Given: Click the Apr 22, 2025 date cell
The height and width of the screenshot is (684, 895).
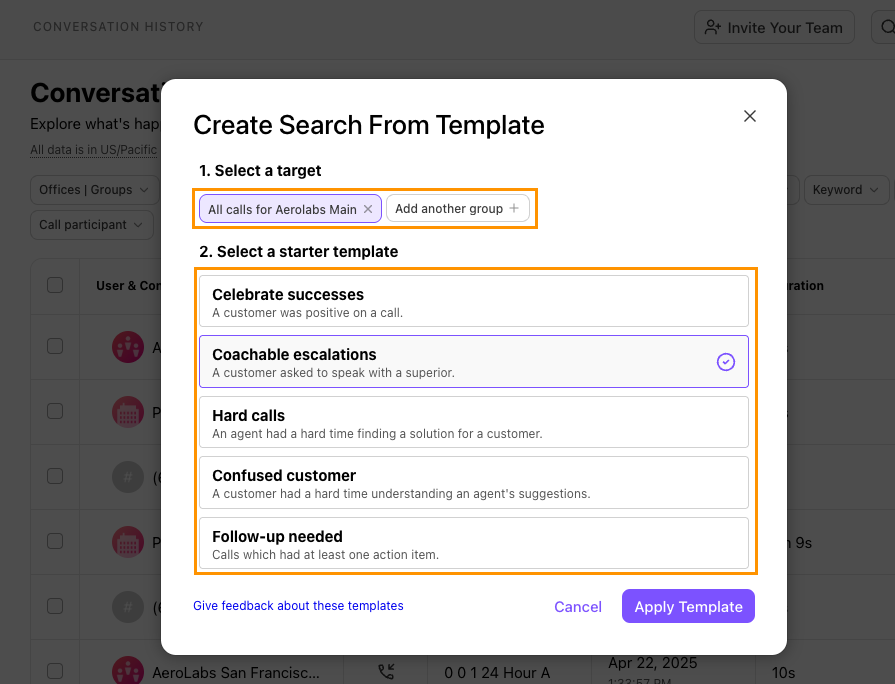Looking at the screenshot, I should [x=652, y=663].
